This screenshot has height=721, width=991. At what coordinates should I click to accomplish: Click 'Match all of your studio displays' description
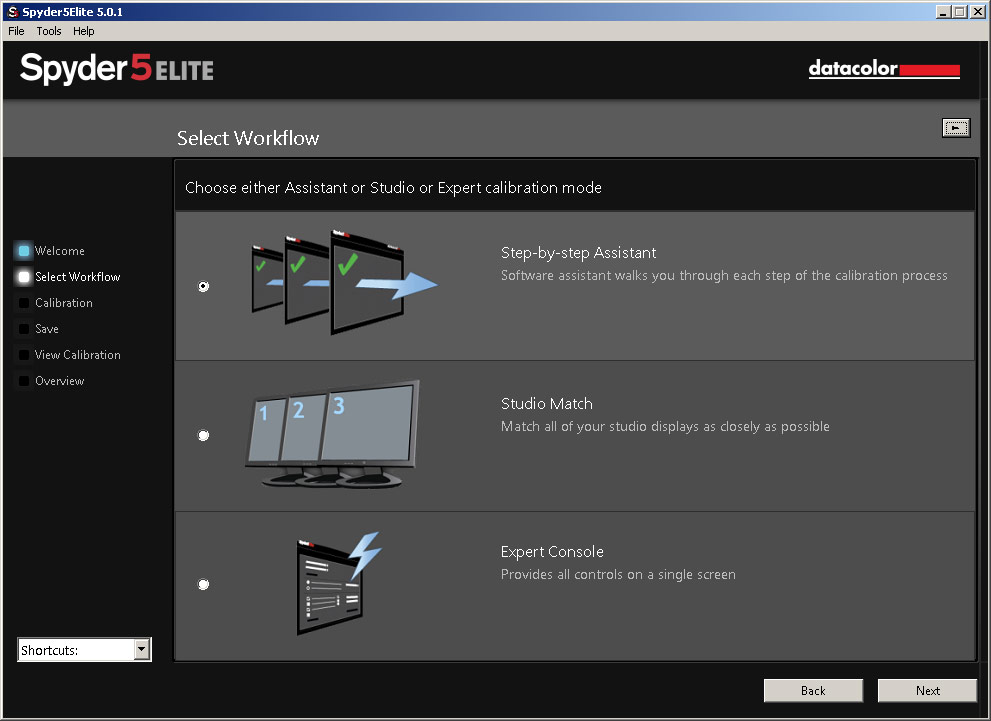(x=665, y=427)
